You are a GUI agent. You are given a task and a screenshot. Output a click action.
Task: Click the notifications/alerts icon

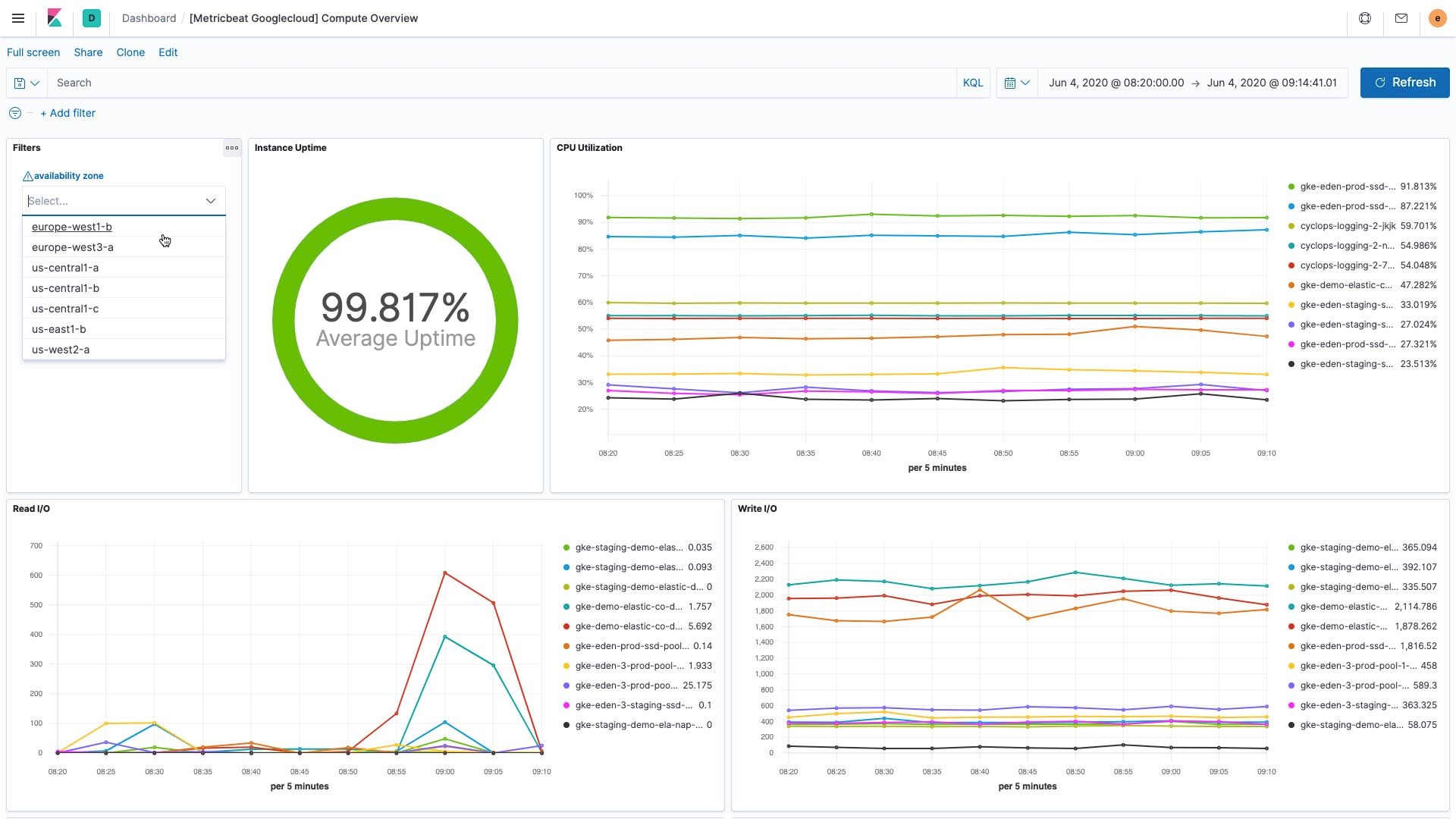click(1401, 18)
